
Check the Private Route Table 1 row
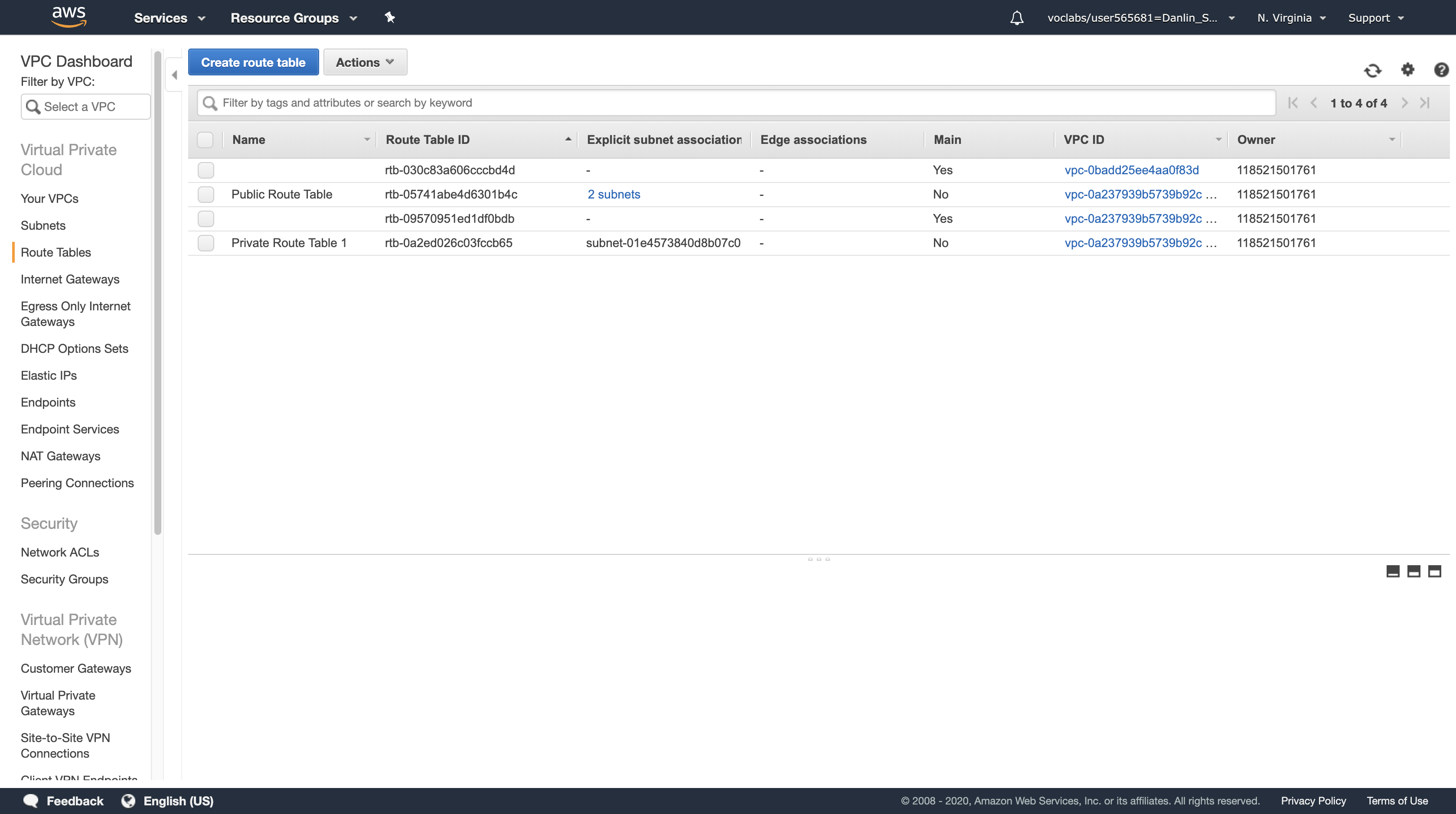(206, 243)
